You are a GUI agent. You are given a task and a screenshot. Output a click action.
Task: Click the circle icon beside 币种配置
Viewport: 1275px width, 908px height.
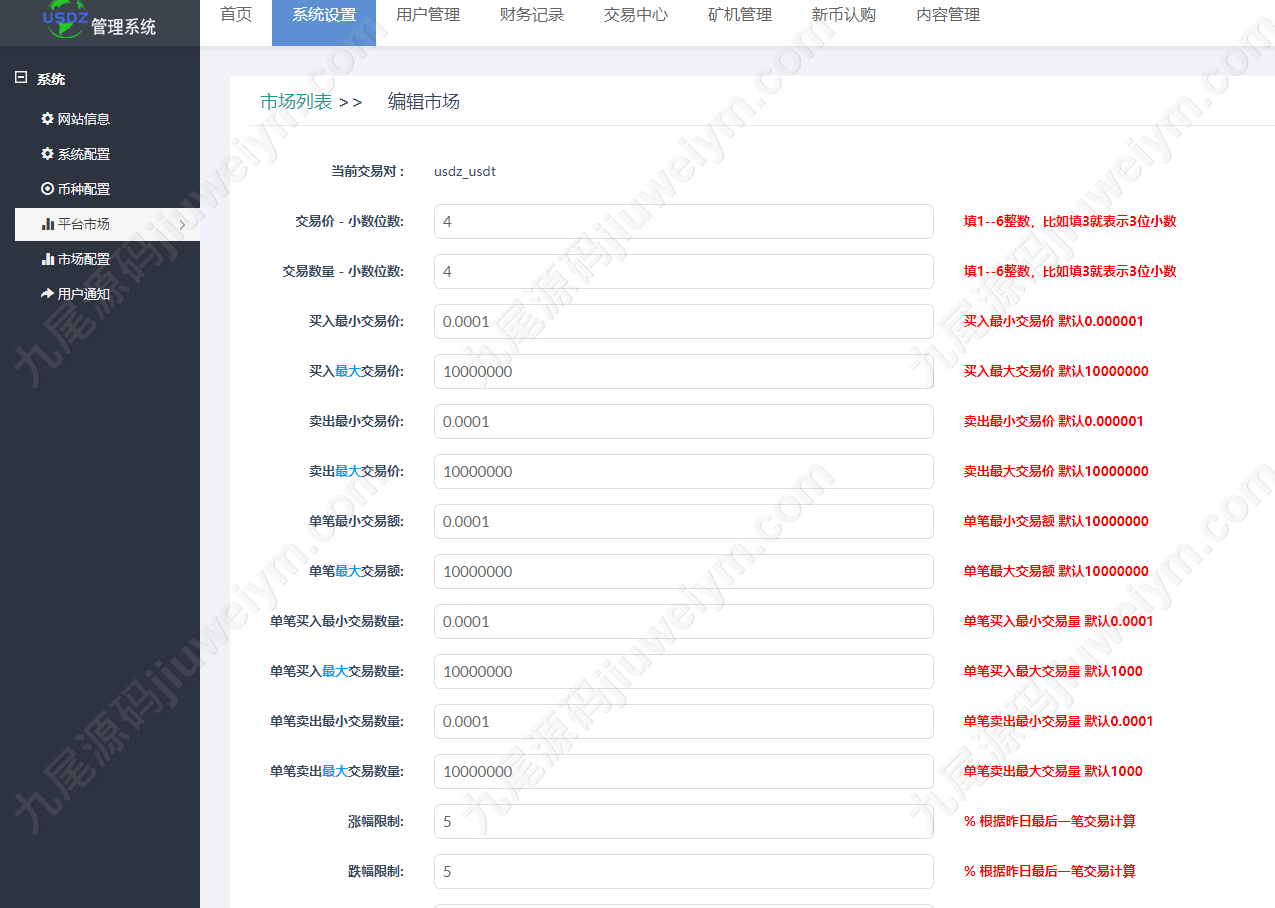pyautogui.click(x=47, y=189)
